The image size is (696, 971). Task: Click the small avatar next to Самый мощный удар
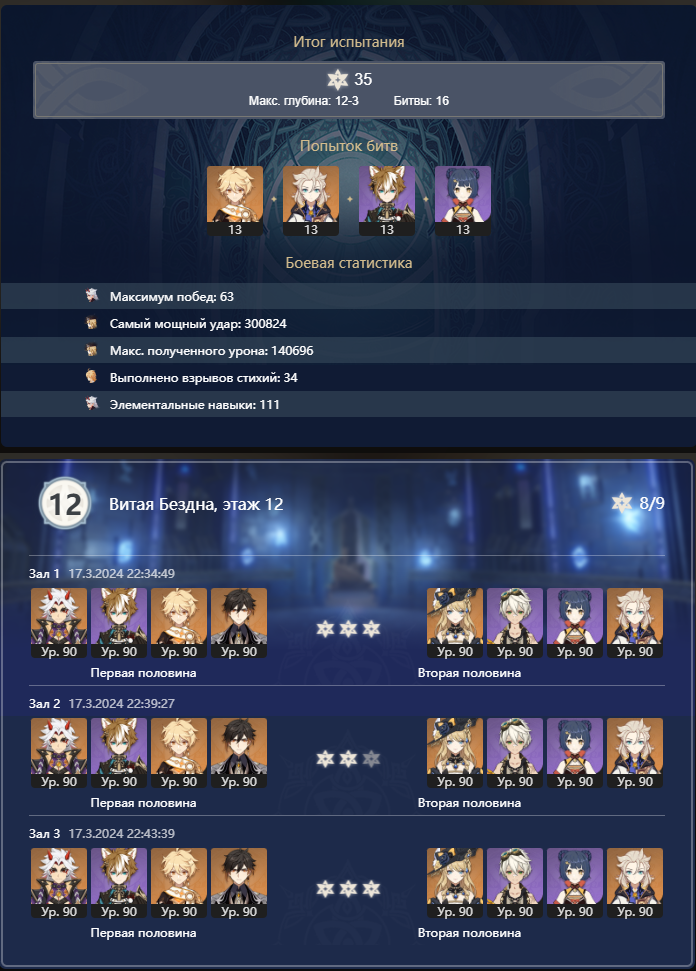pos(92,323)
